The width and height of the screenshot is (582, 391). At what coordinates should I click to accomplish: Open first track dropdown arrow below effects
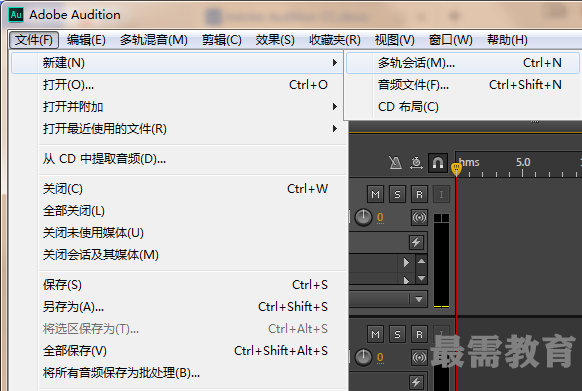coord(419,299)
